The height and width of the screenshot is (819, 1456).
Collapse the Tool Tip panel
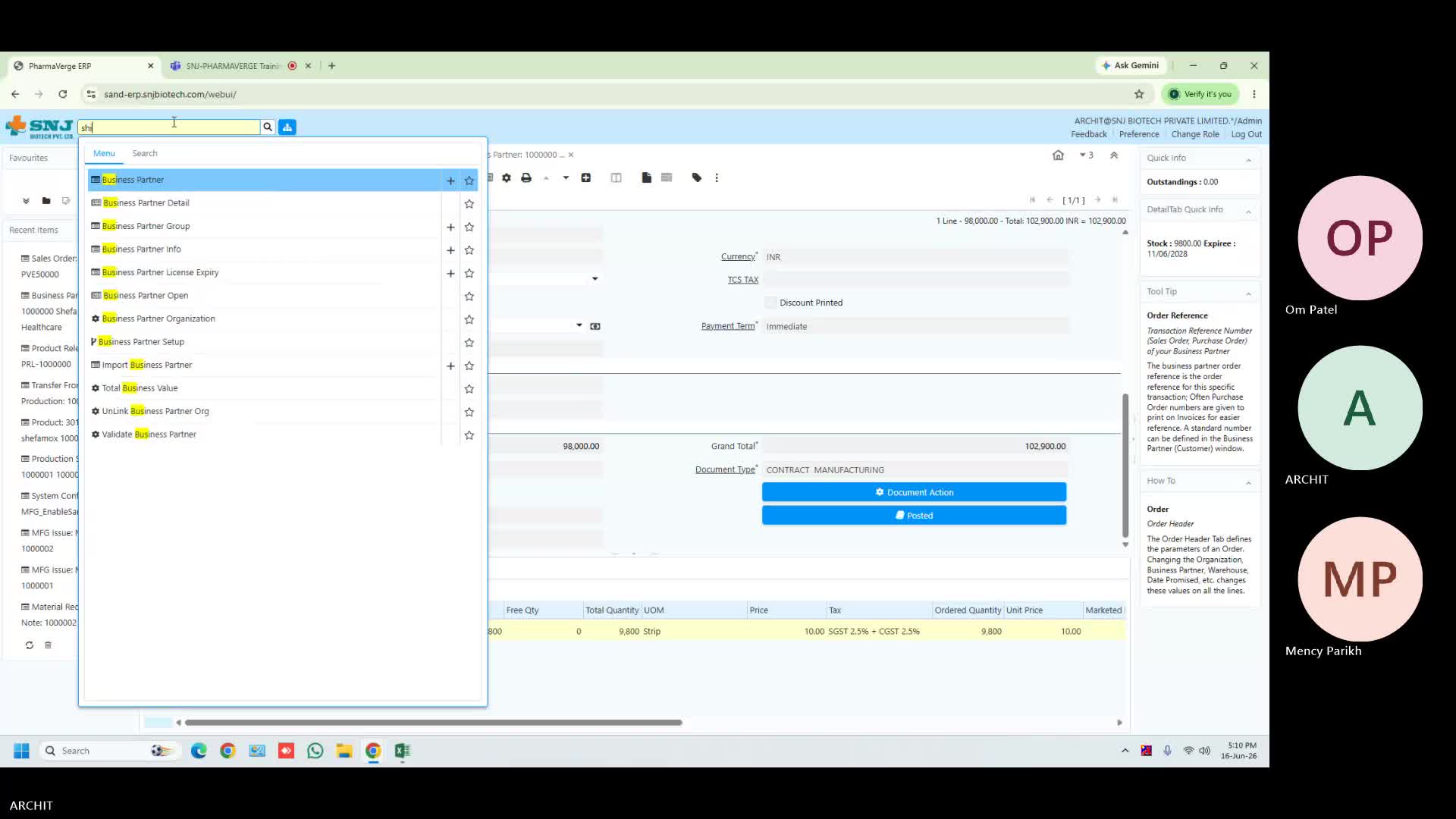1248,293
